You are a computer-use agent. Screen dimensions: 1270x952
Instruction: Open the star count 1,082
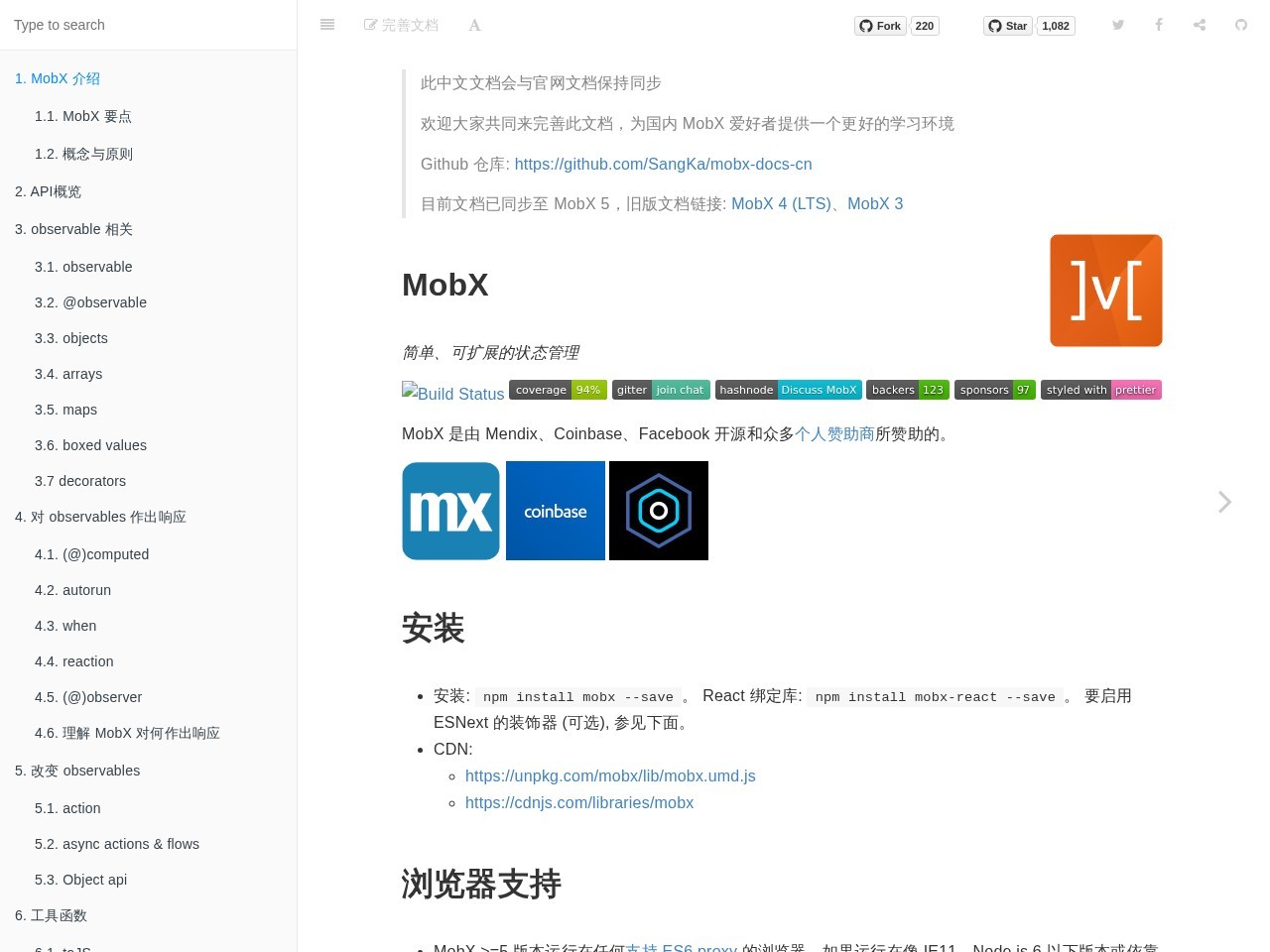1056,26
